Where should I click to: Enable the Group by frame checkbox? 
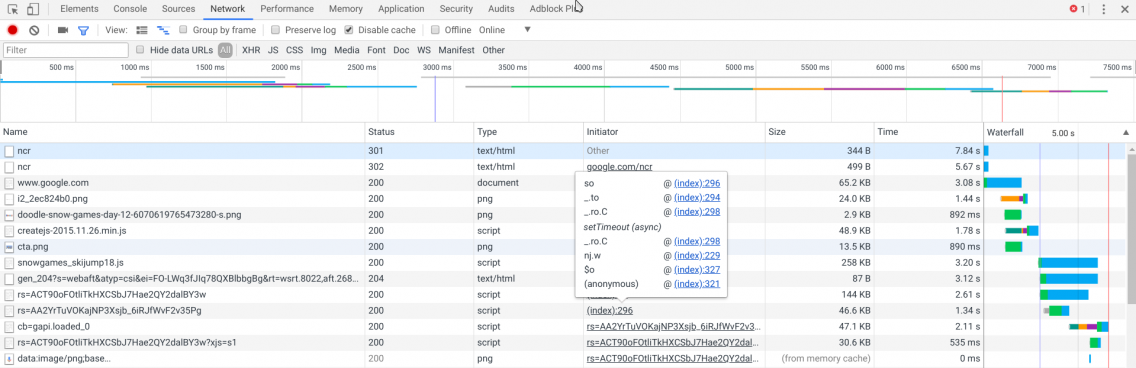click(x=183, y=30)
